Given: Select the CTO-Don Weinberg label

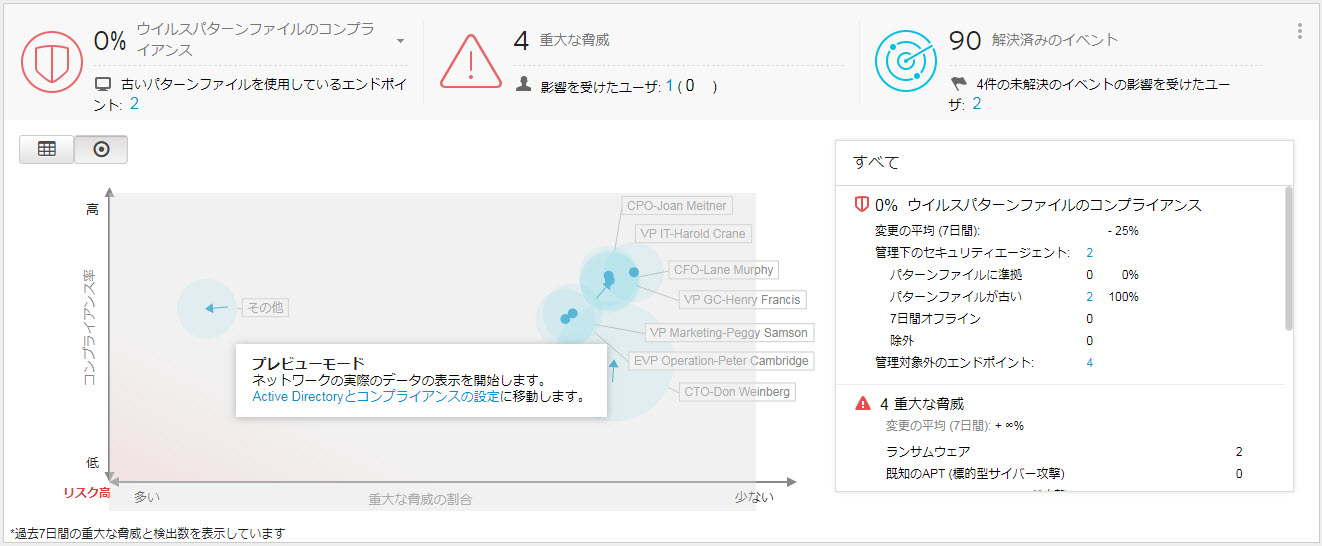Looking at the screenshot, I should [x=737, y=392].
